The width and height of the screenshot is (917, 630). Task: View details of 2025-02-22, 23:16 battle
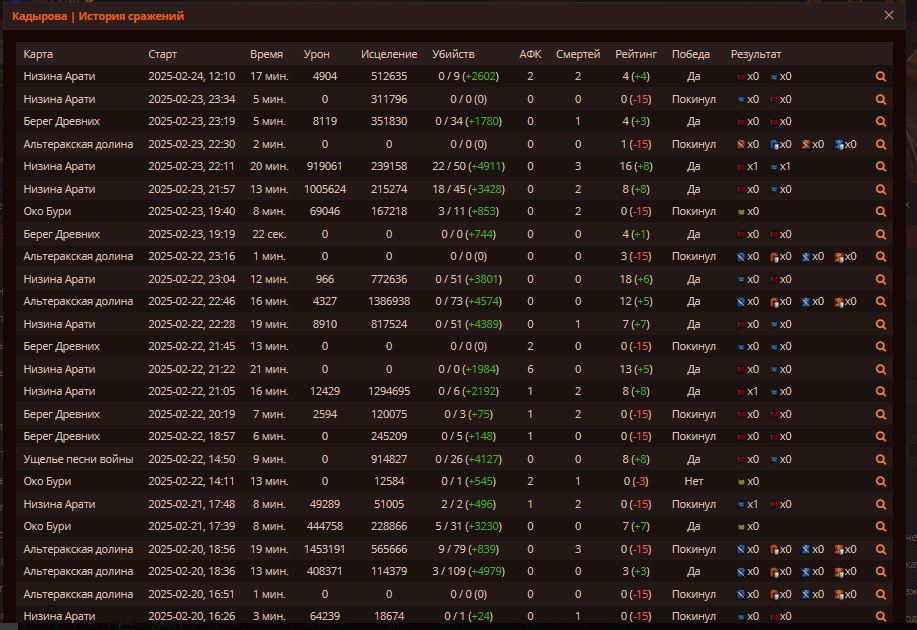click(x=881, y=257)
